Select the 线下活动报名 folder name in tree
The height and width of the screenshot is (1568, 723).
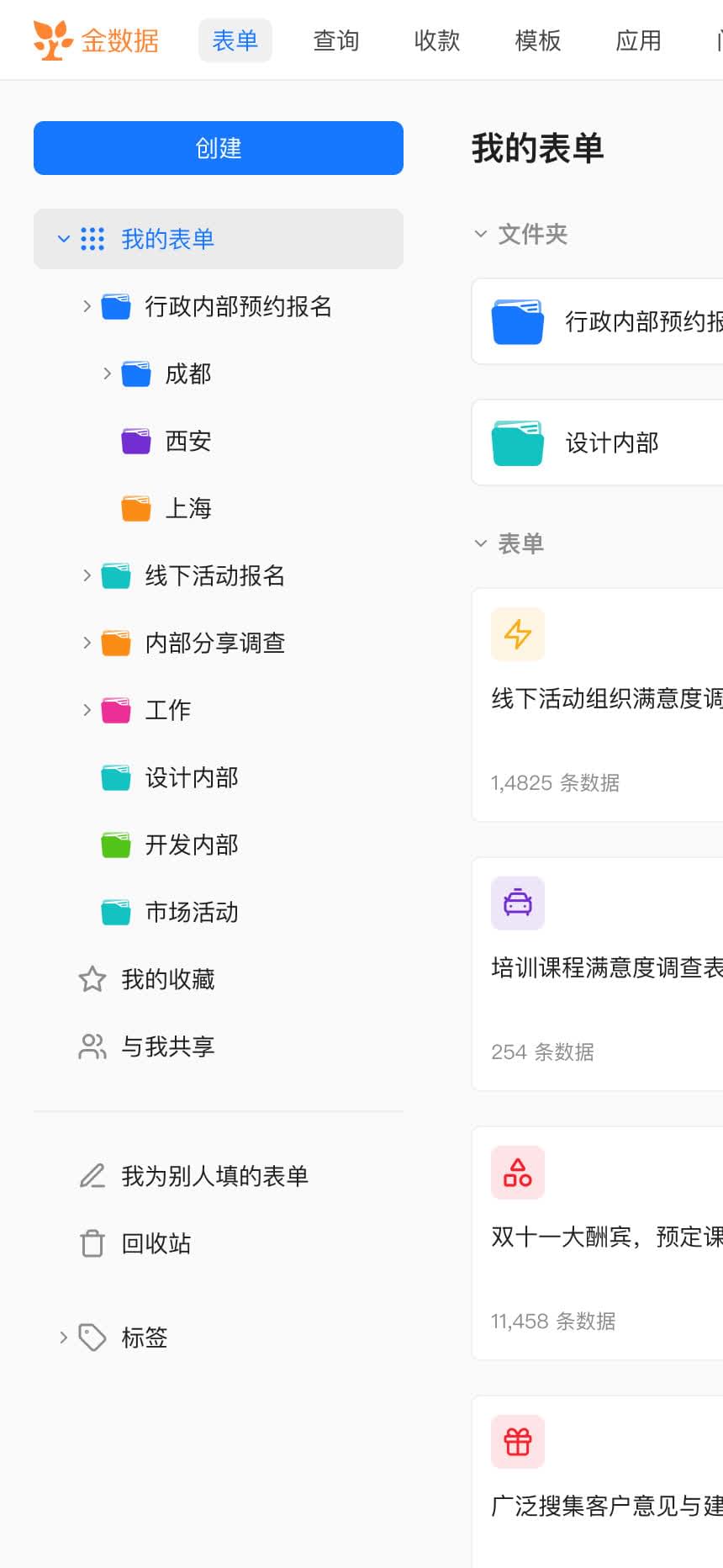[215, 575]
